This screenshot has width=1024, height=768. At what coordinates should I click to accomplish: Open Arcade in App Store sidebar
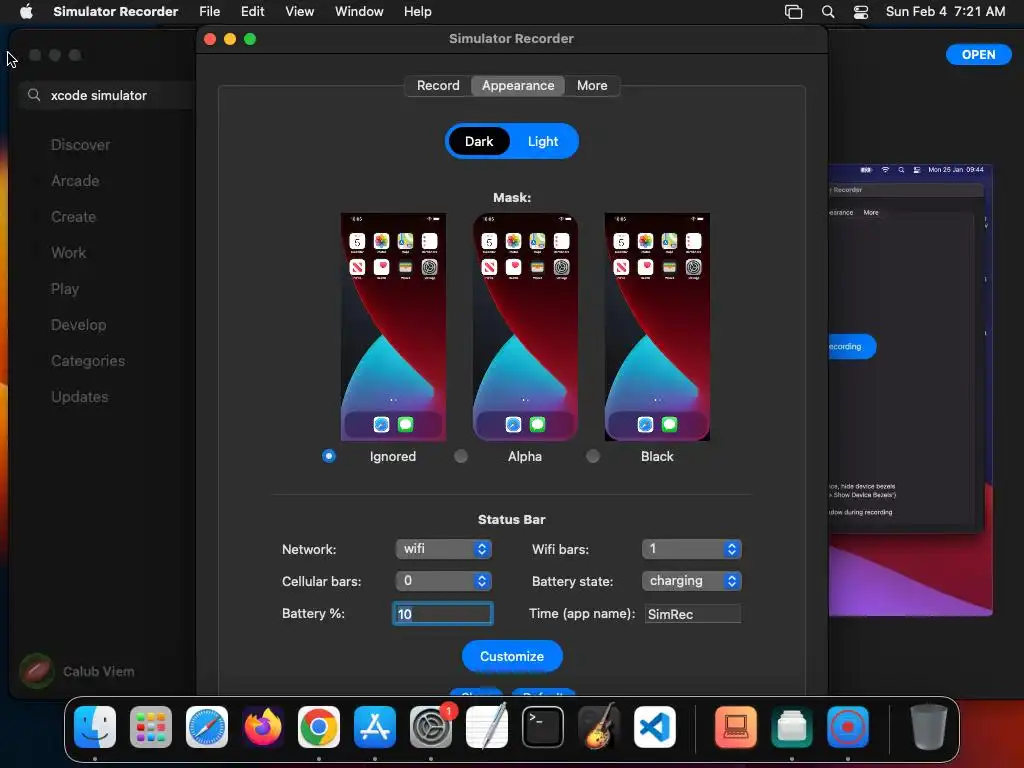[75, 181]
